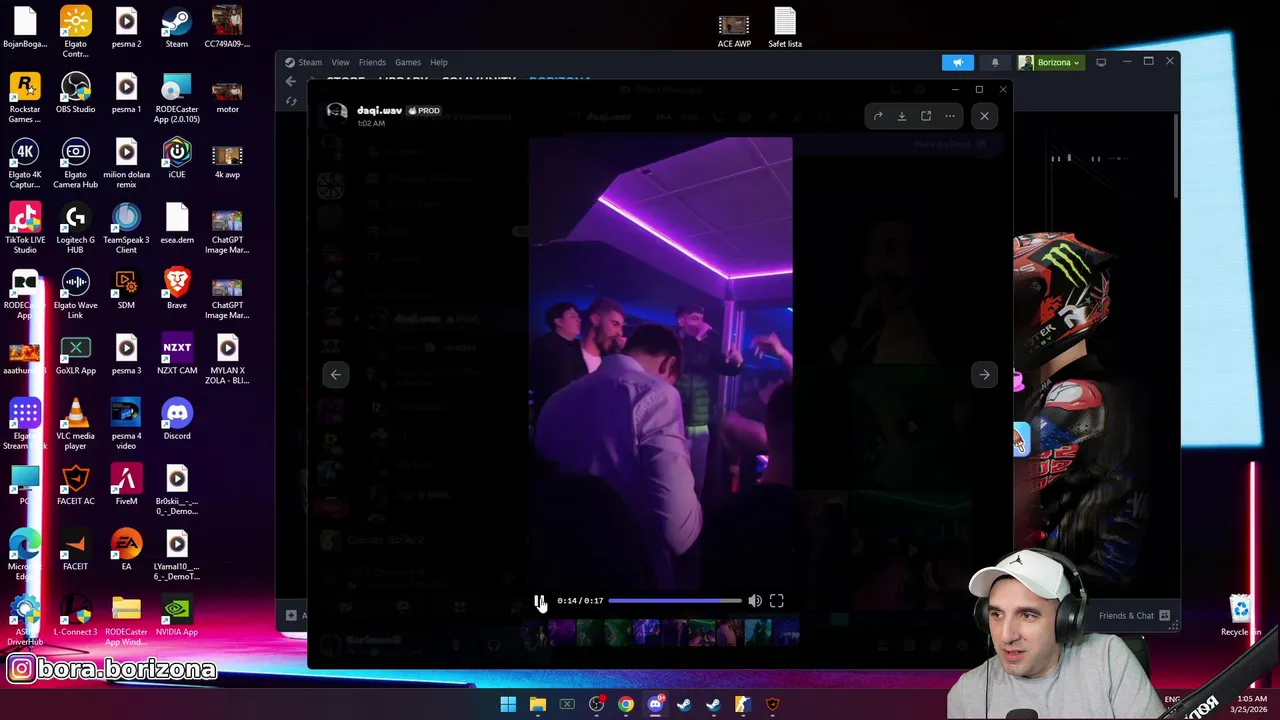Viewport: 1280px width, 720px height.
Task: Select the SDM desktop icon
Action: 126,288
